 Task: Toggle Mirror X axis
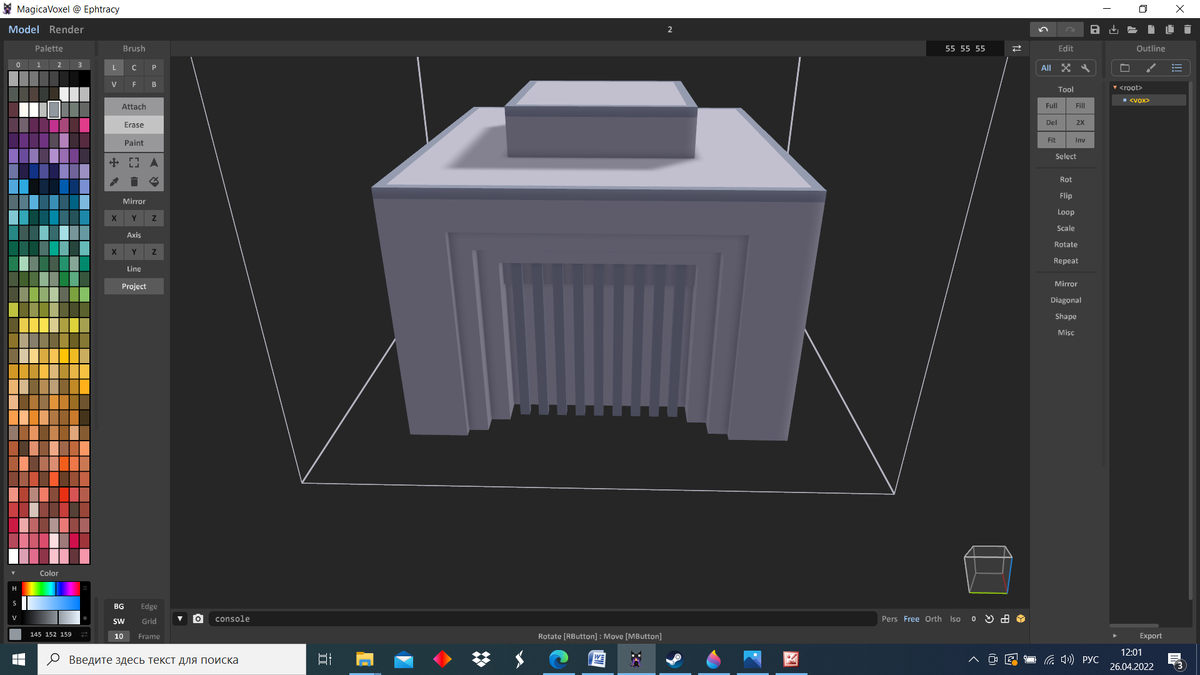click(x=114, y=218)
